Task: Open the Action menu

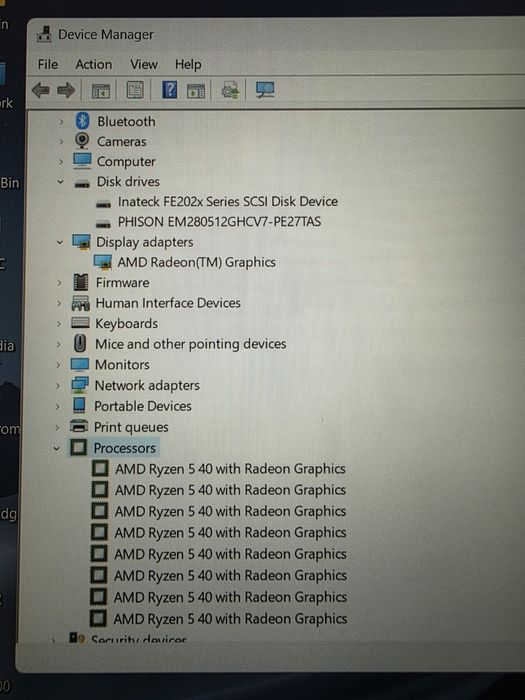Action: coord(94,64)
